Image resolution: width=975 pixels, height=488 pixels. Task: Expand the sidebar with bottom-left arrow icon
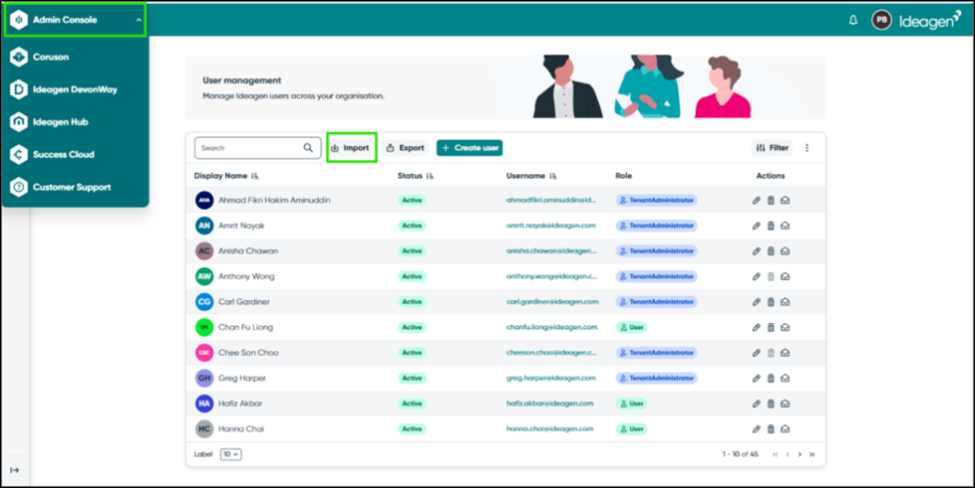pos(14,470)
